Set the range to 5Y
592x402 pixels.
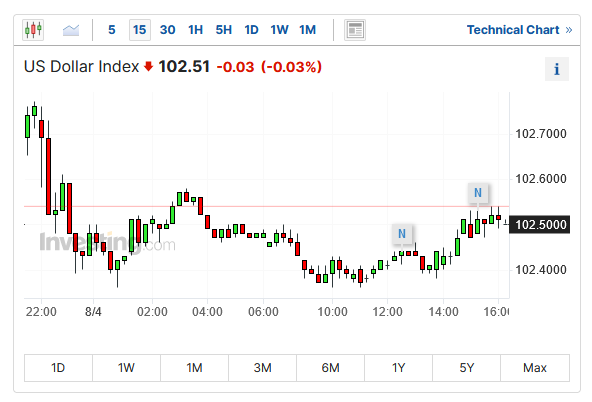coord(467,368)
